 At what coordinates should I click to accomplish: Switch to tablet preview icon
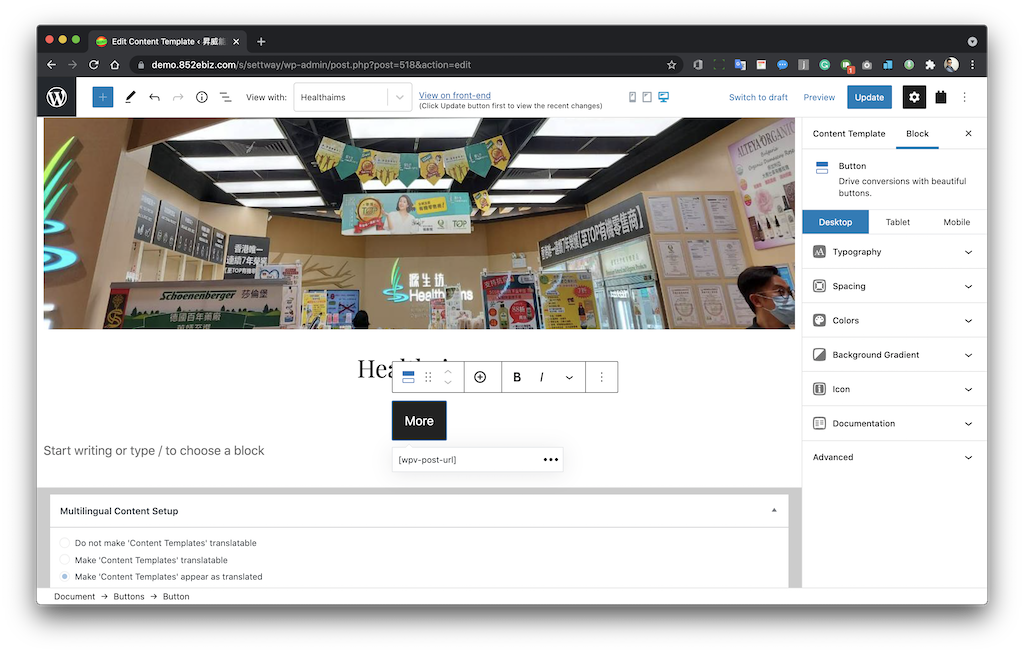point(647,97)
